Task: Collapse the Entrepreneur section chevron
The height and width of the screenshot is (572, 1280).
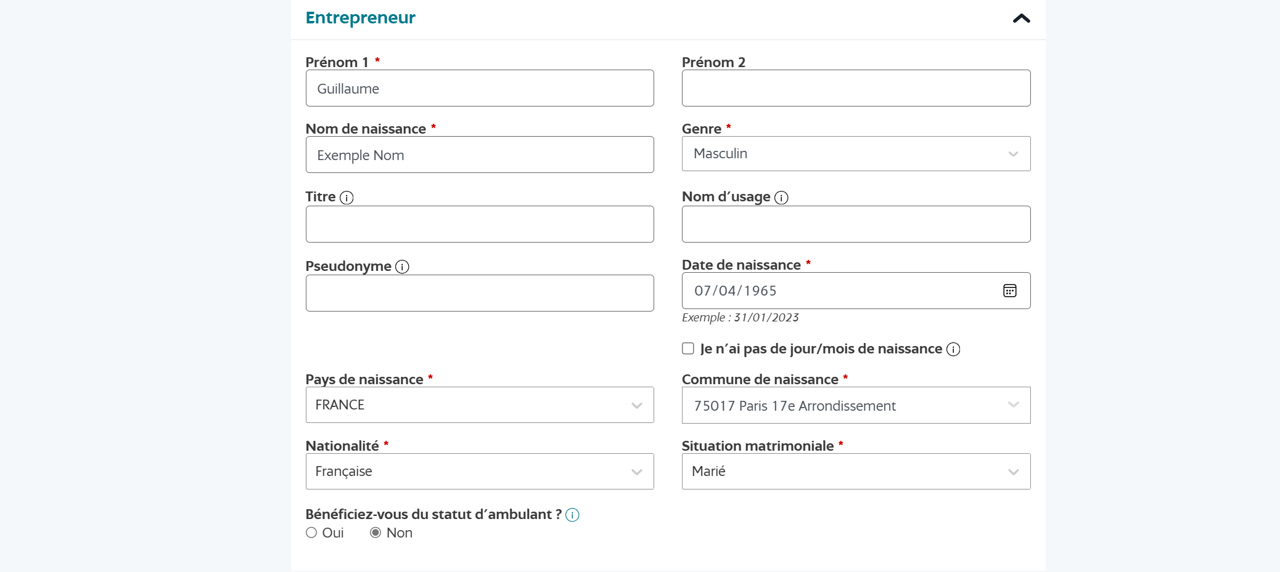Action: [x=1021, y=18]
